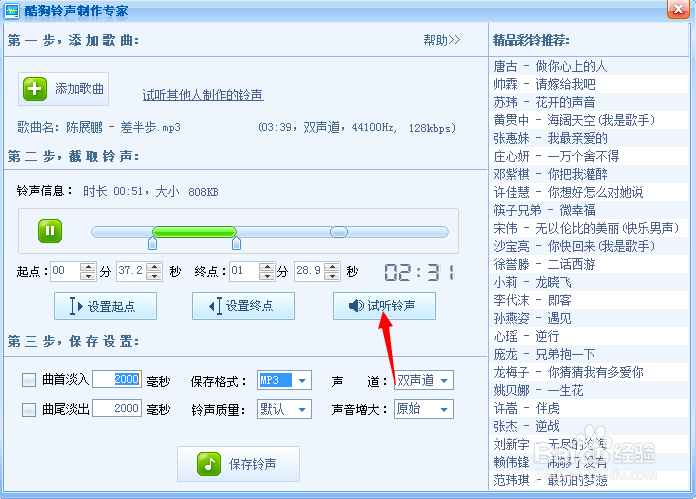Increase the end minutes 01 up arrow
Screen dimensions: 696x499
click(x=267, y=267)
